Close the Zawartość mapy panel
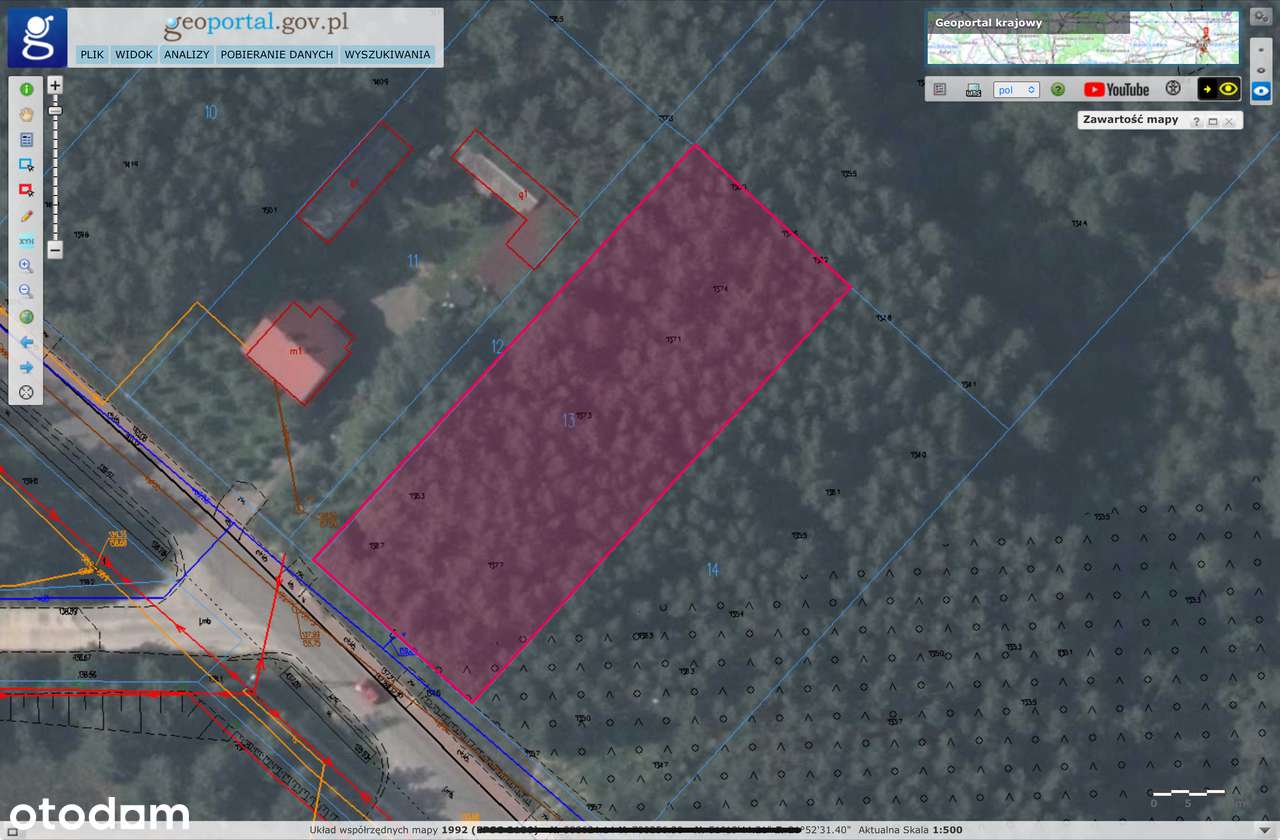 pos(1229,121)
